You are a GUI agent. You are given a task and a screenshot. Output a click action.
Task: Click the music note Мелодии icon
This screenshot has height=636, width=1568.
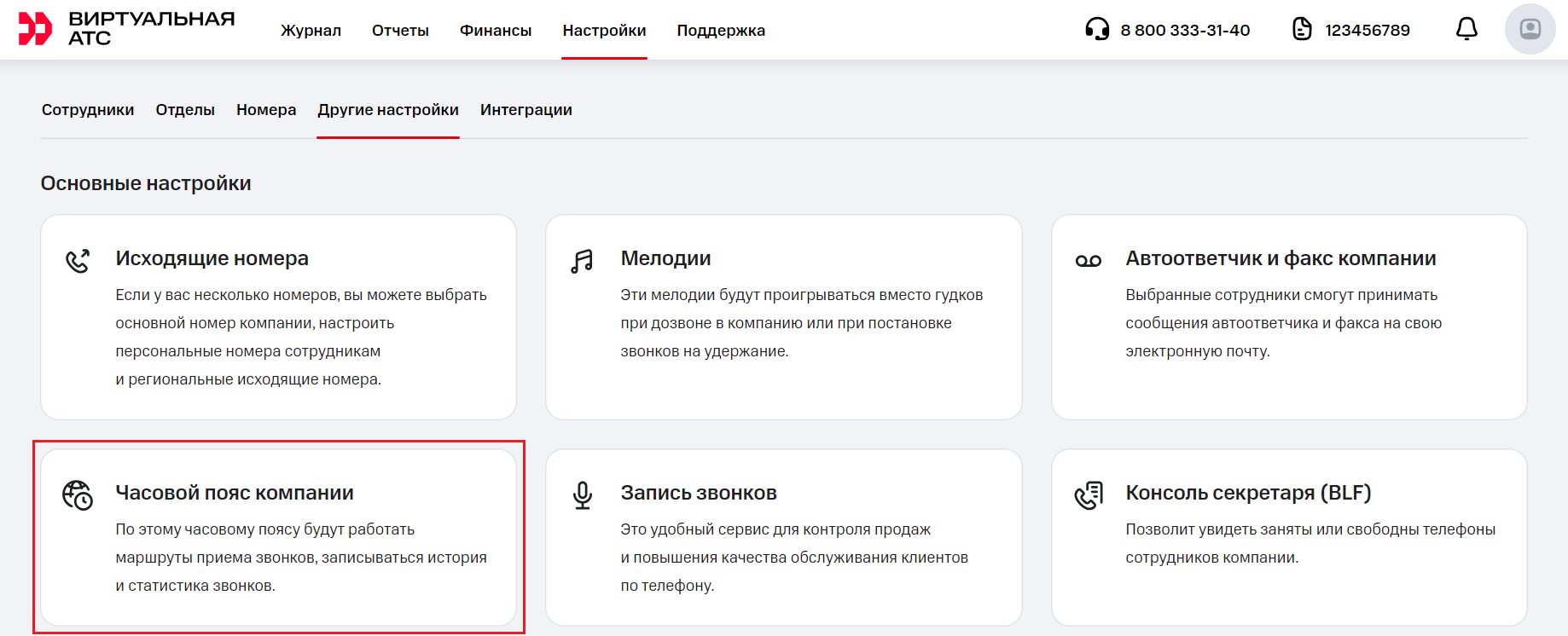582,261
